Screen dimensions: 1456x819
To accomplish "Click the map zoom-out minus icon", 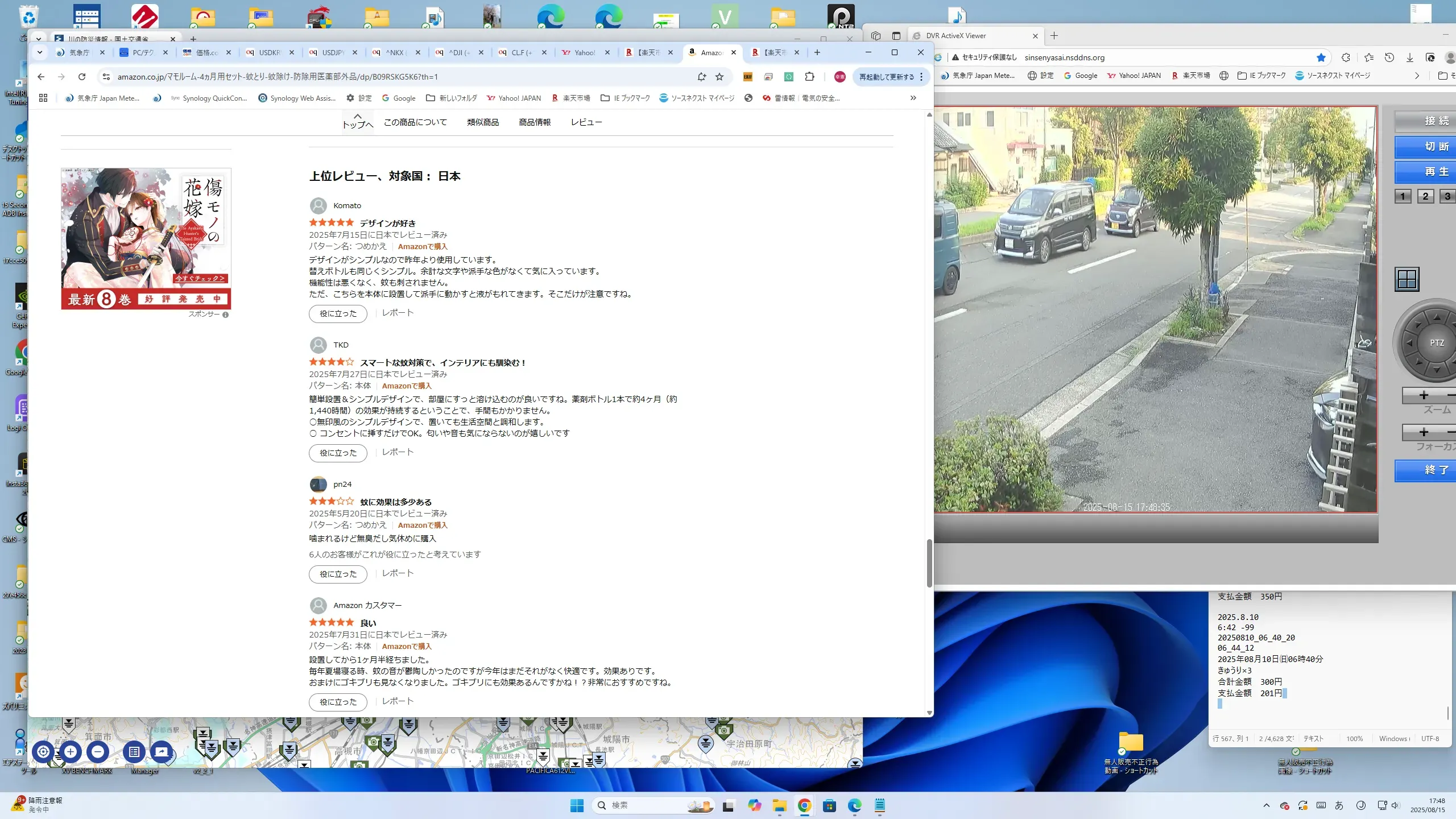I will point(98,752).
